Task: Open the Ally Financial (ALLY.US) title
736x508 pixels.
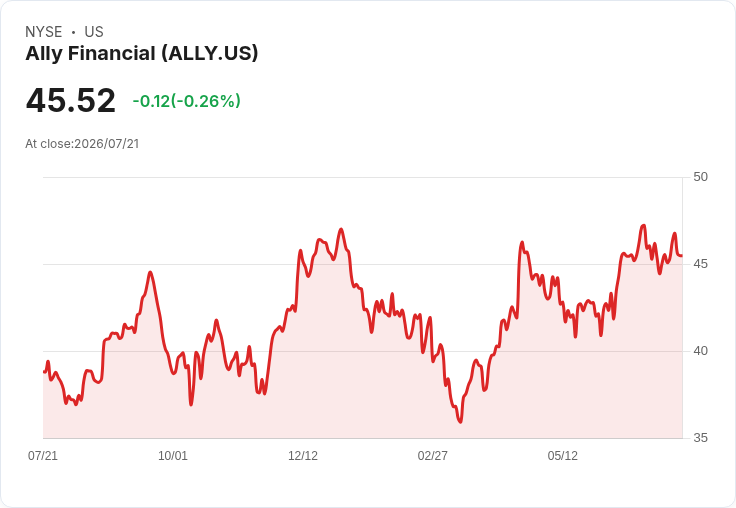Action: tap(142, 54)
